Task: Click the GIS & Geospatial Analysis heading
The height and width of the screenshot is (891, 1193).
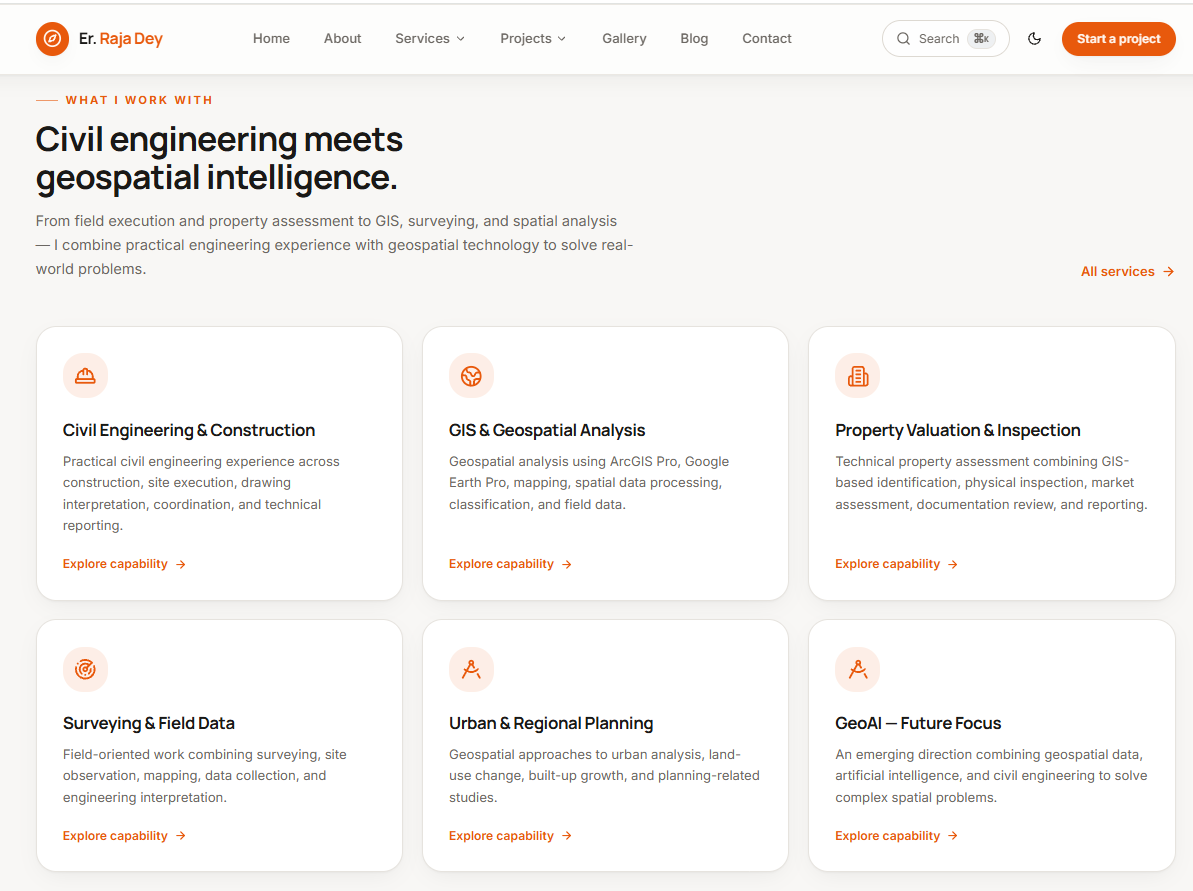Action: [547, 431]
